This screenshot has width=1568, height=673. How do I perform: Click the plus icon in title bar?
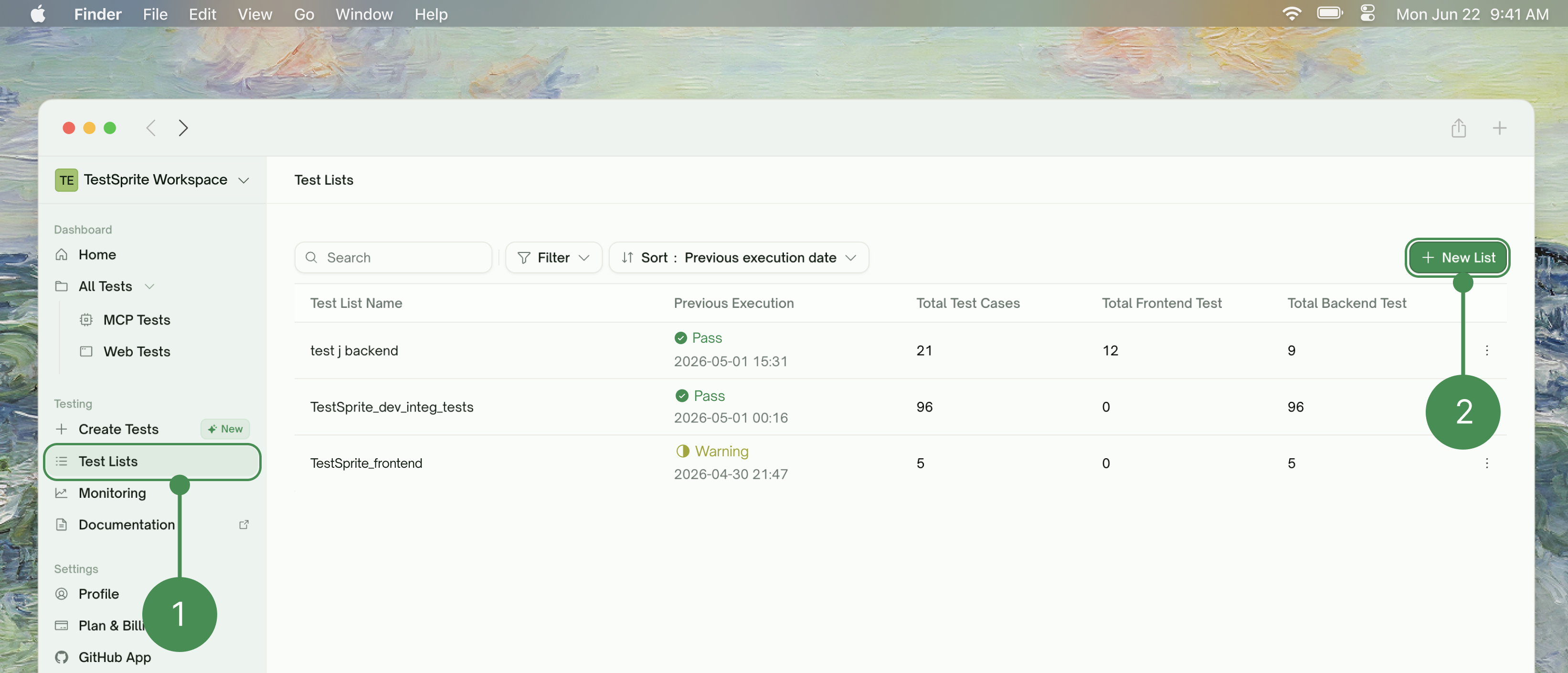1499,128
